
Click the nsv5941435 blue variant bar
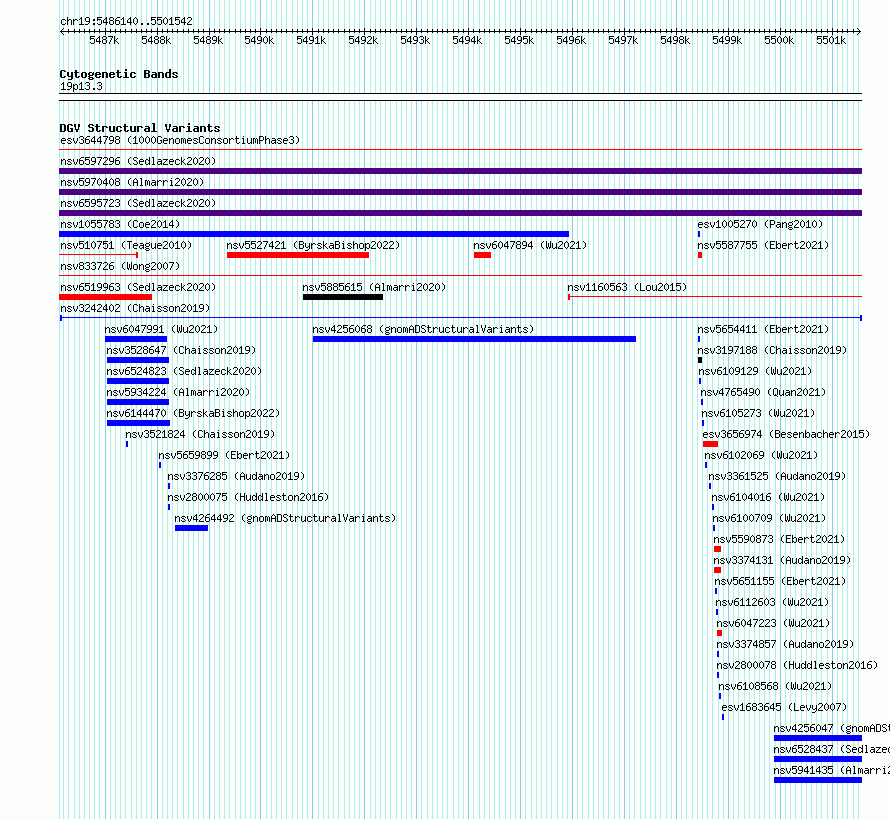tap(818, 780)
